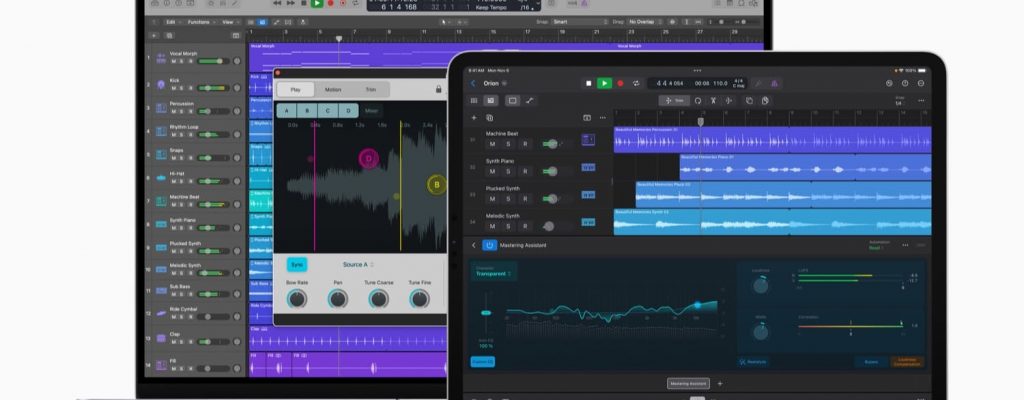
Task: Click the red Record button on the iPad
Action: [x=621, y=83]
